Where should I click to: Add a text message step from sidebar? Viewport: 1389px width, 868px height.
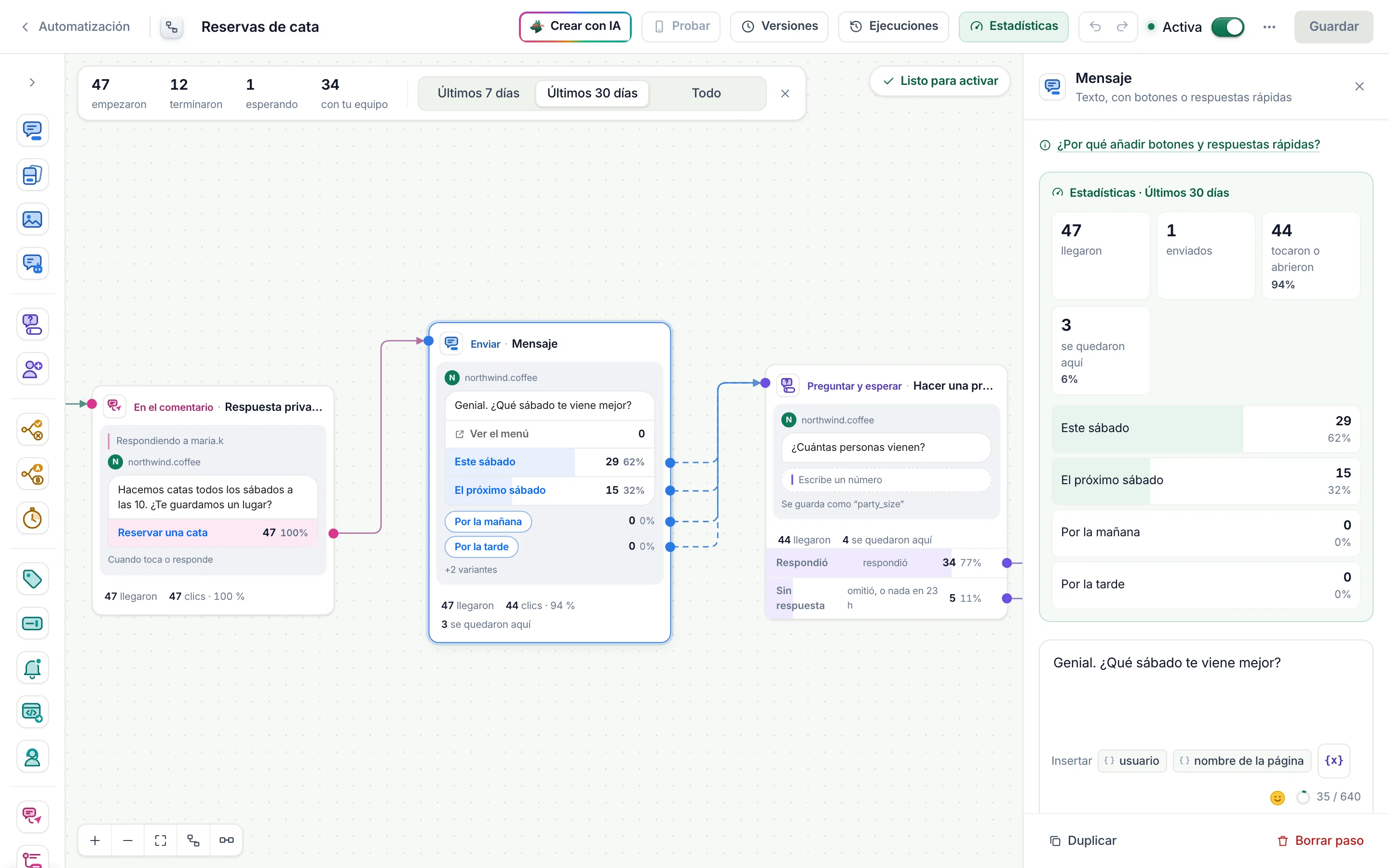tap(32, 130)
